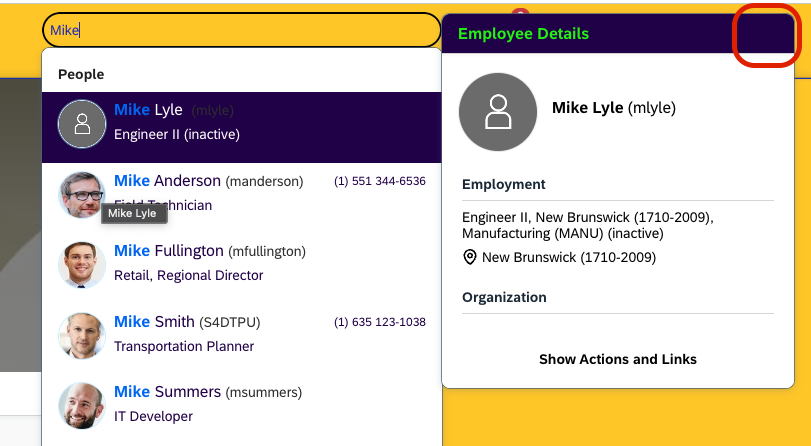This screenshot has height=446, width=811.
Task: Click Mike Anderson's profile photo
Action: click(82, 194)
